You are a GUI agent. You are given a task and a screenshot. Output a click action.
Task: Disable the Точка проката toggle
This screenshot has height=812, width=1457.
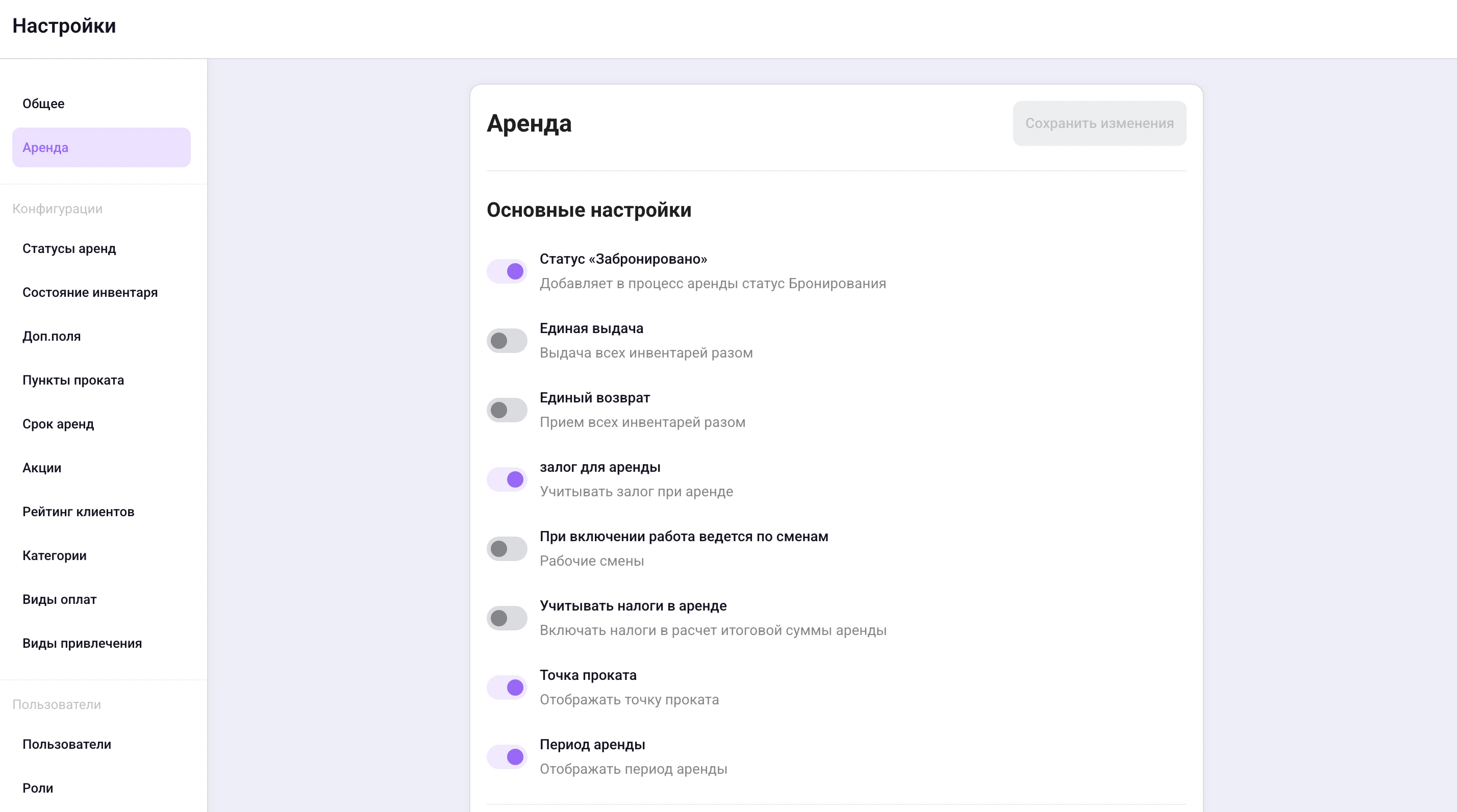507,688
